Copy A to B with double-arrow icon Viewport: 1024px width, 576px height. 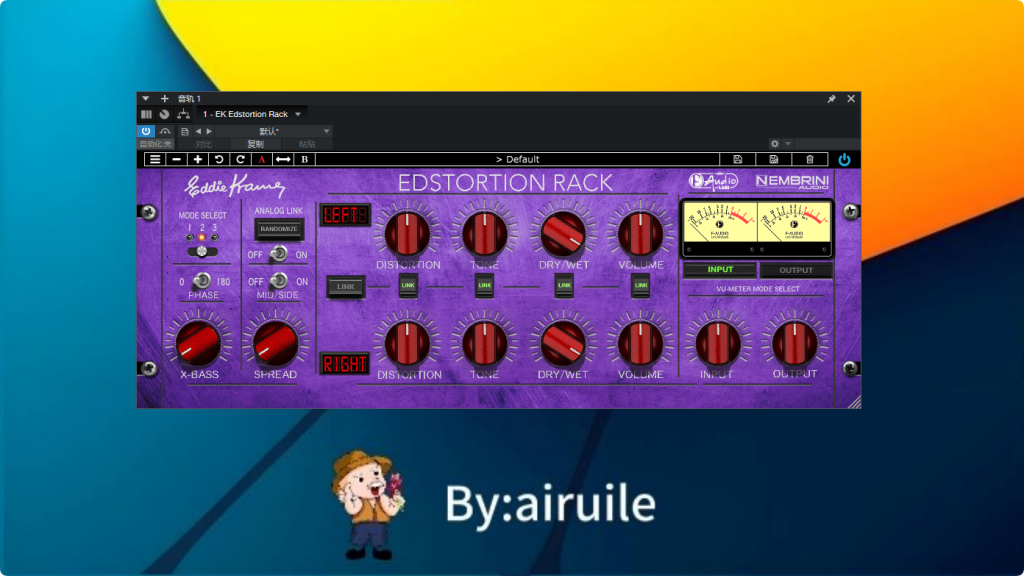(283, 159)
